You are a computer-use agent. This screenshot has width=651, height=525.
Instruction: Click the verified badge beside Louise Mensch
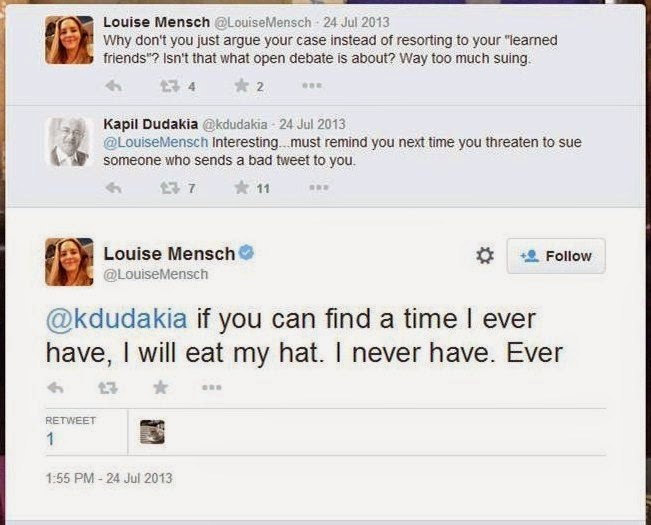[x=246, y=253]
